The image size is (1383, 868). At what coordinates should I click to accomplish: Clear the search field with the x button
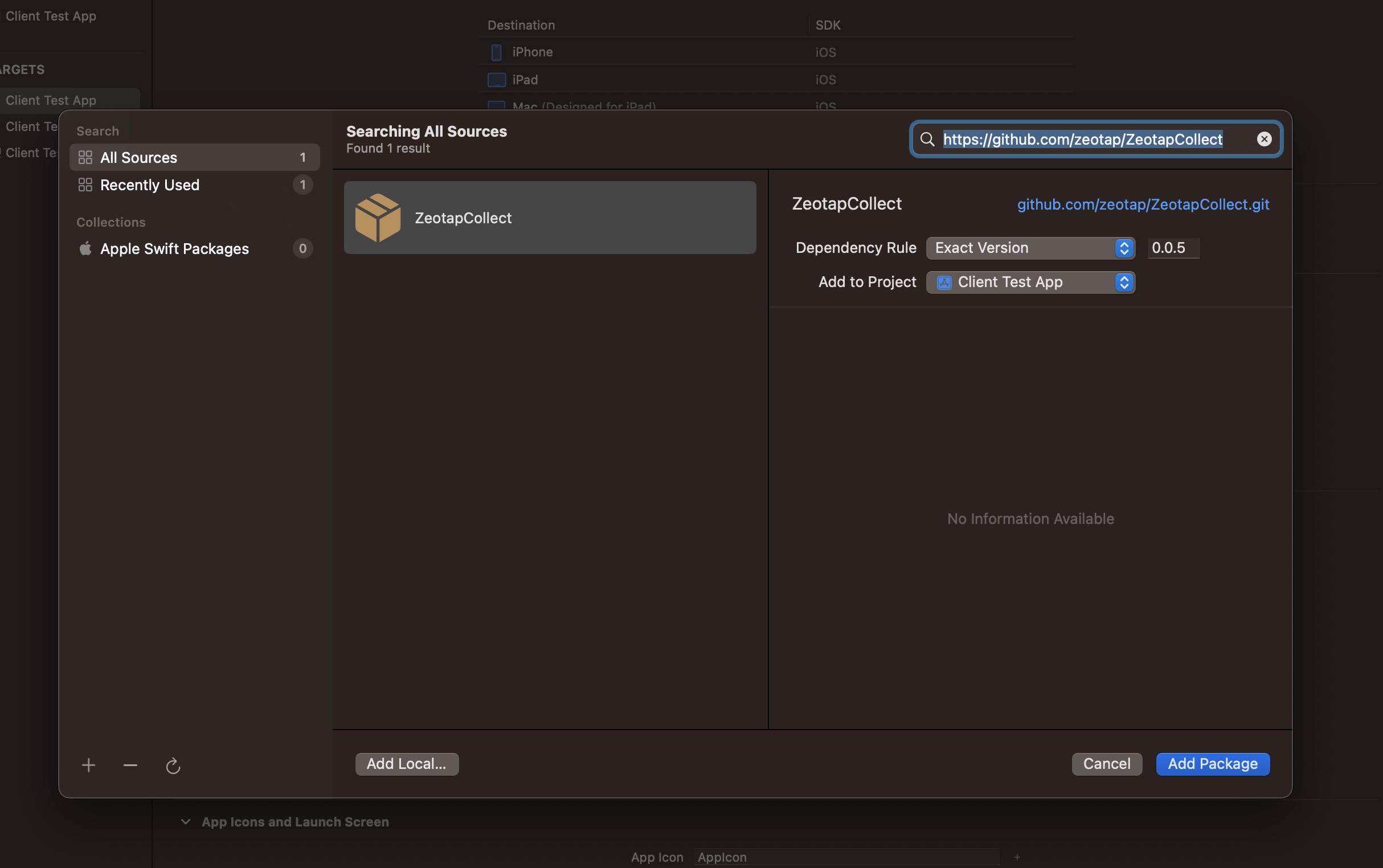point(1263,139)
